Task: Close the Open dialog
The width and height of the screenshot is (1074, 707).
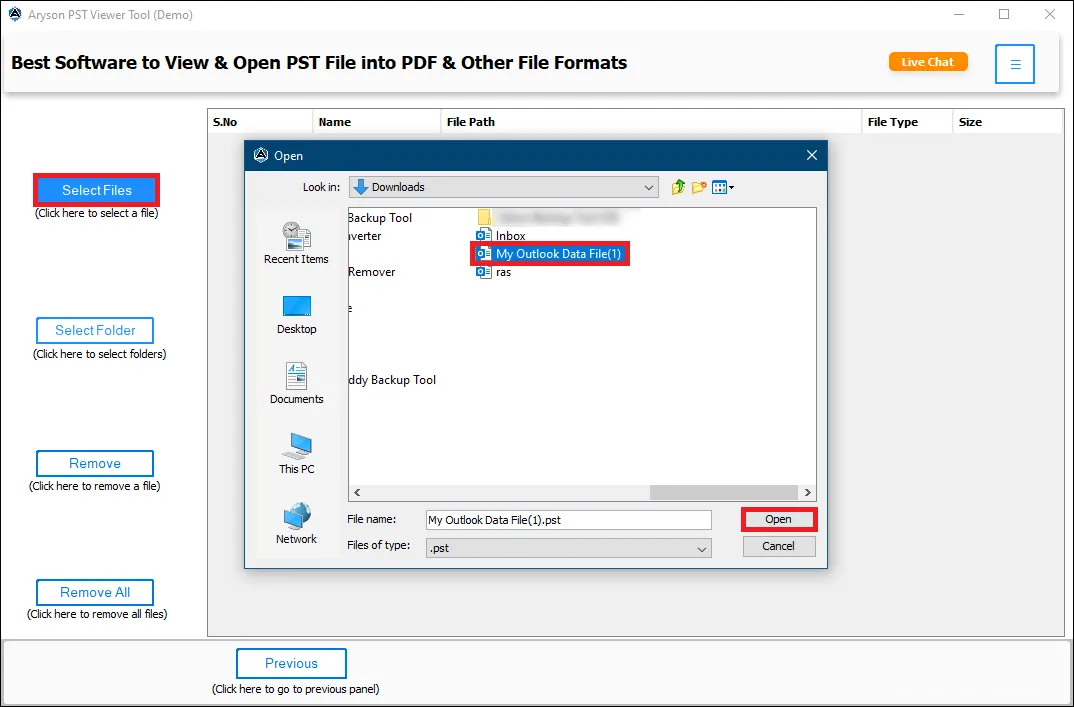Action: [812, 156]
